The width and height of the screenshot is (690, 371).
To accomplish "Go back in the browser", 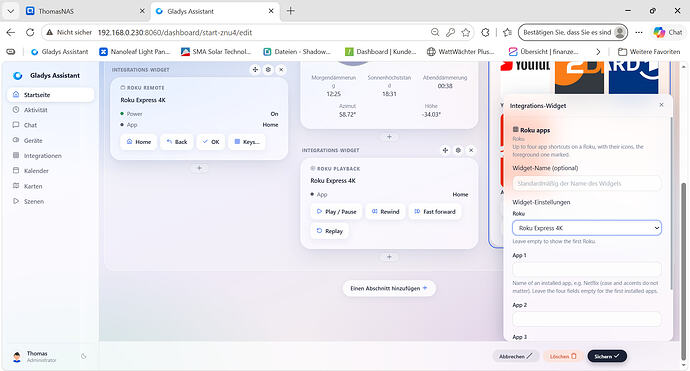I will (11, 32).
